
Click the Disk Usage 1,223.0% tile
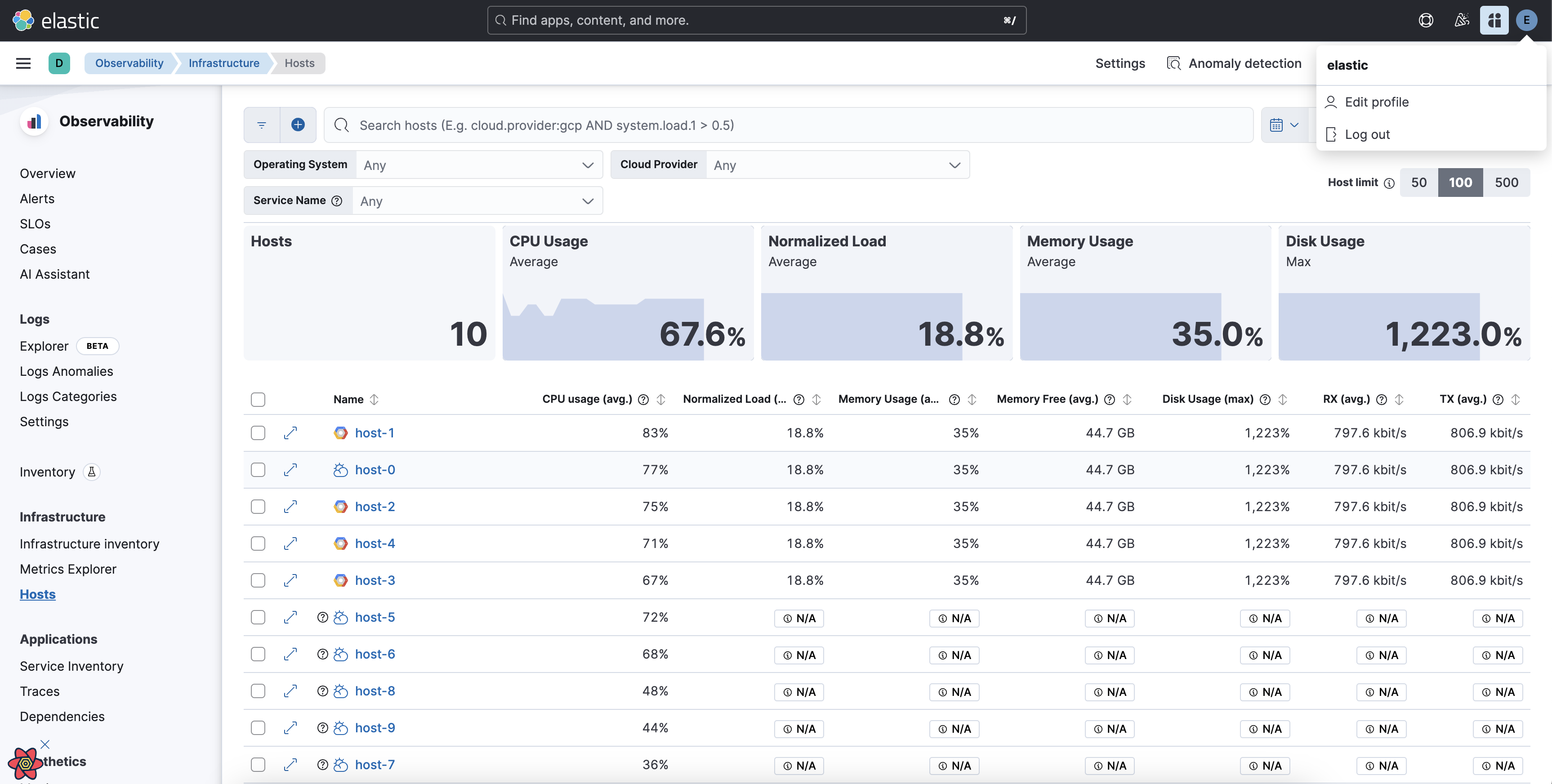click(1404, 293)
